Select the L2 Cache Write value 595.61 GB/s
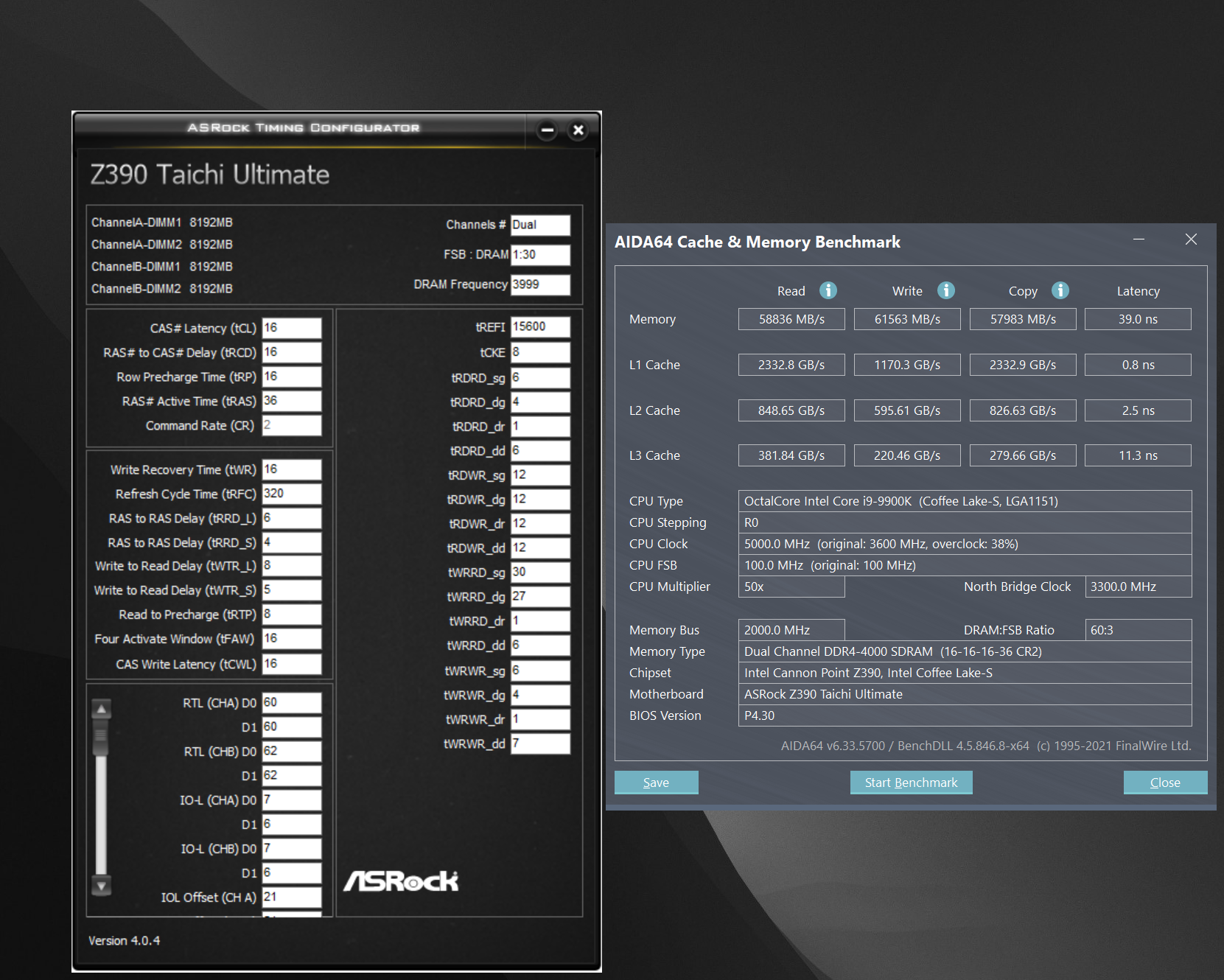1224x980 pixels. point(907,410)
